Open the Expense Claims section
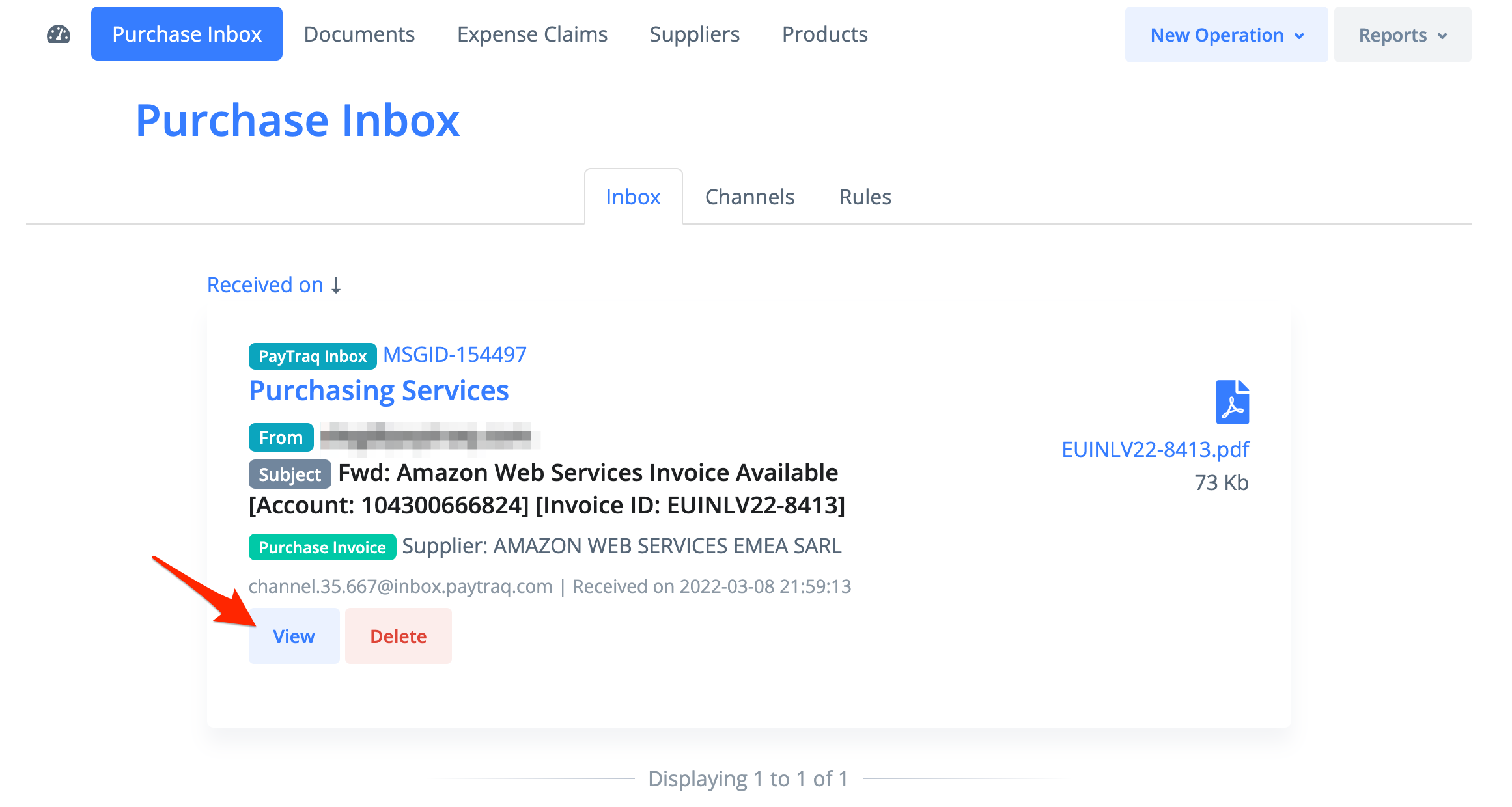 tap(532, 34)
